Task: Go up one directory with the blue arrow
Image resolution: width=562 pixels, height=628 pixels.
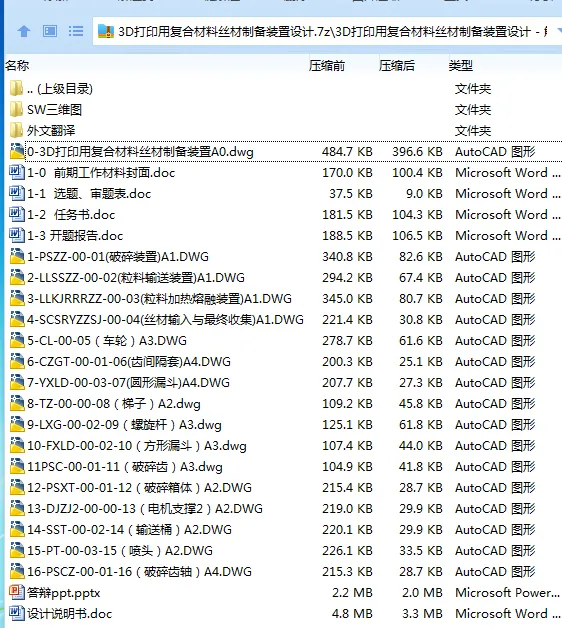Action: 24,31
